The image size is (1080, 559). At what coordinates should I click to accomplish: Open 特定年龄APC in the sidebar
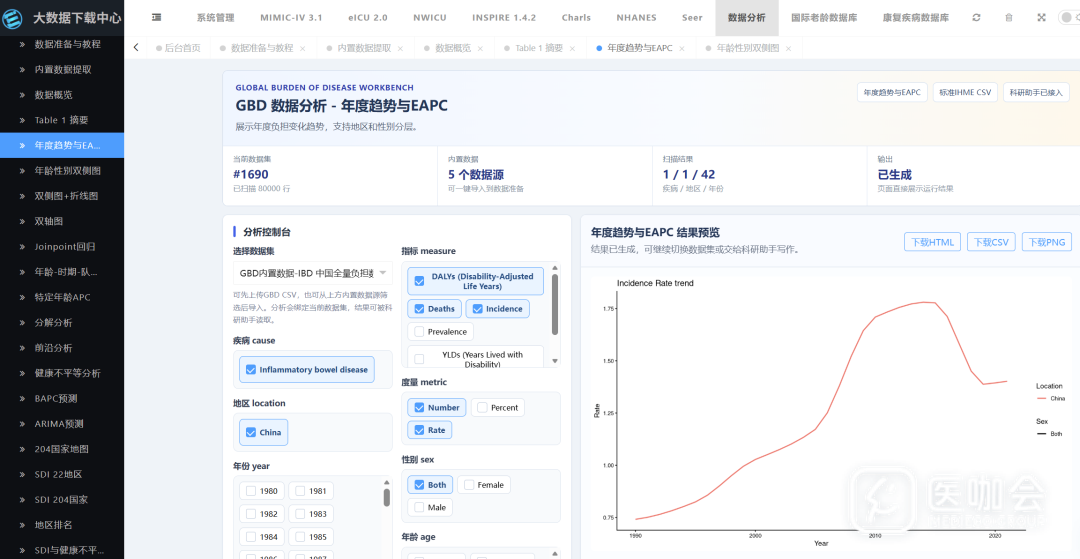[x=62, y=297]
